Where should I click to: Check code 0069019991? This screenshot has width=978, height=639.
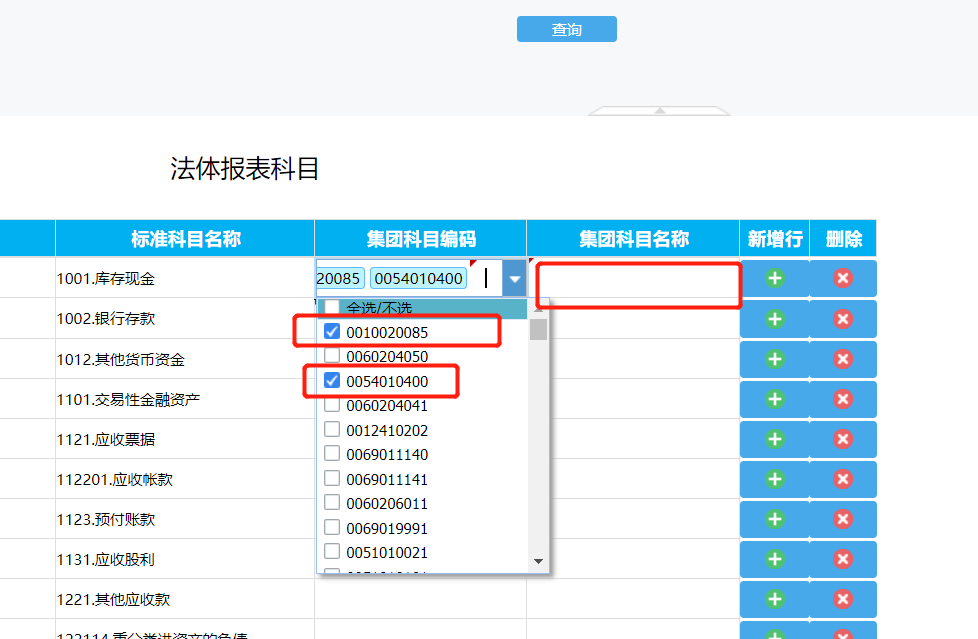pos(332,527)
